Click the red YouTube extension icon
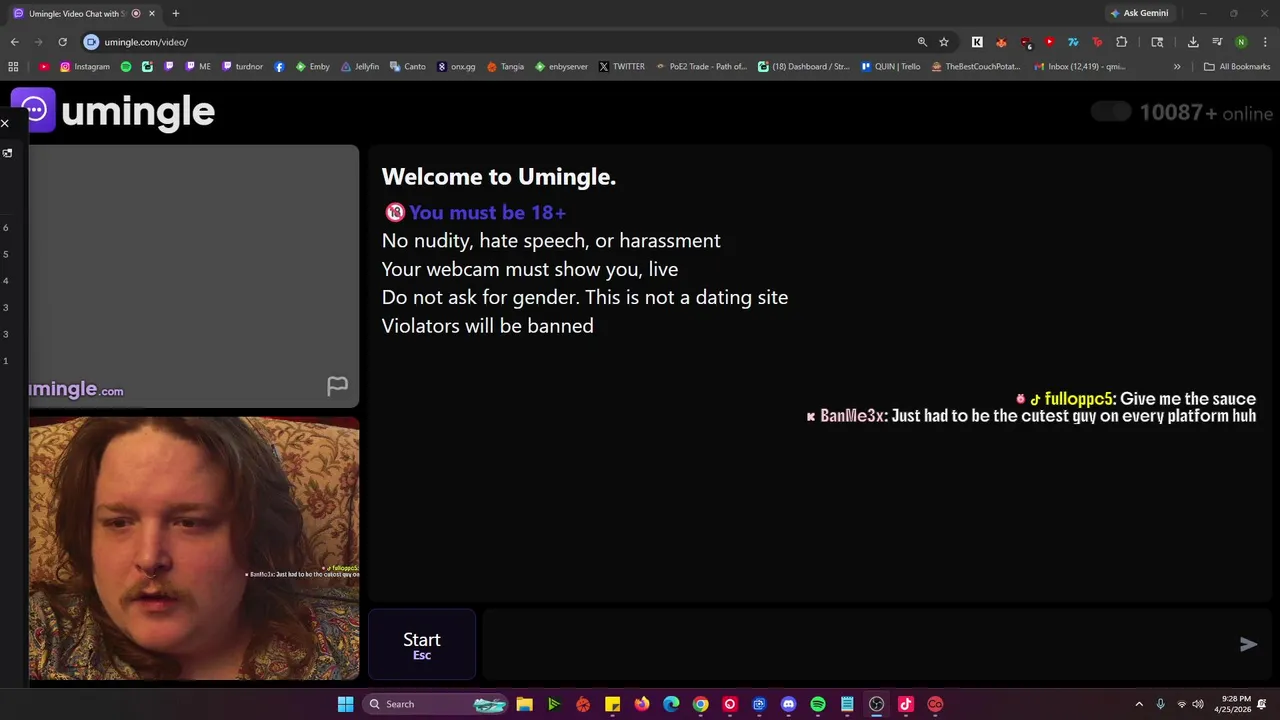This screenshot has height=720, width=1280. 1049,42
